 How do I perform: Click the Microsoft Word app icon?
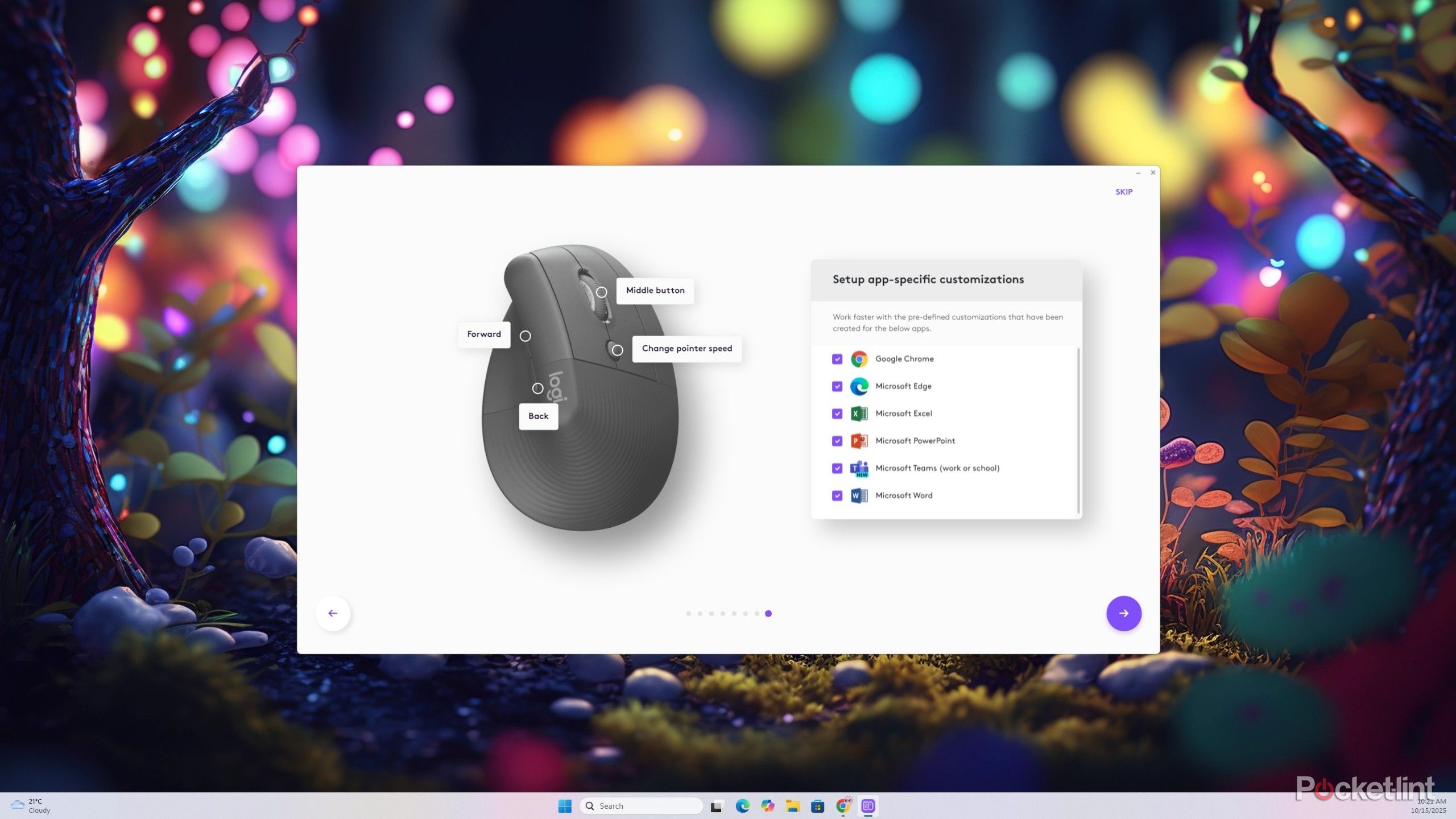pos(859,495)
